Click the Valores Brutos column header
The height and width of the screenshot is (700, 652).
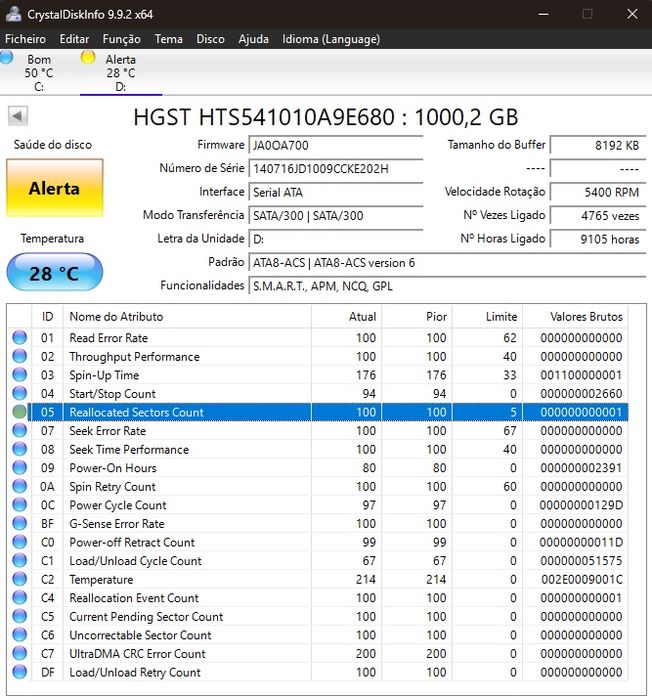(x=576, y=317)
